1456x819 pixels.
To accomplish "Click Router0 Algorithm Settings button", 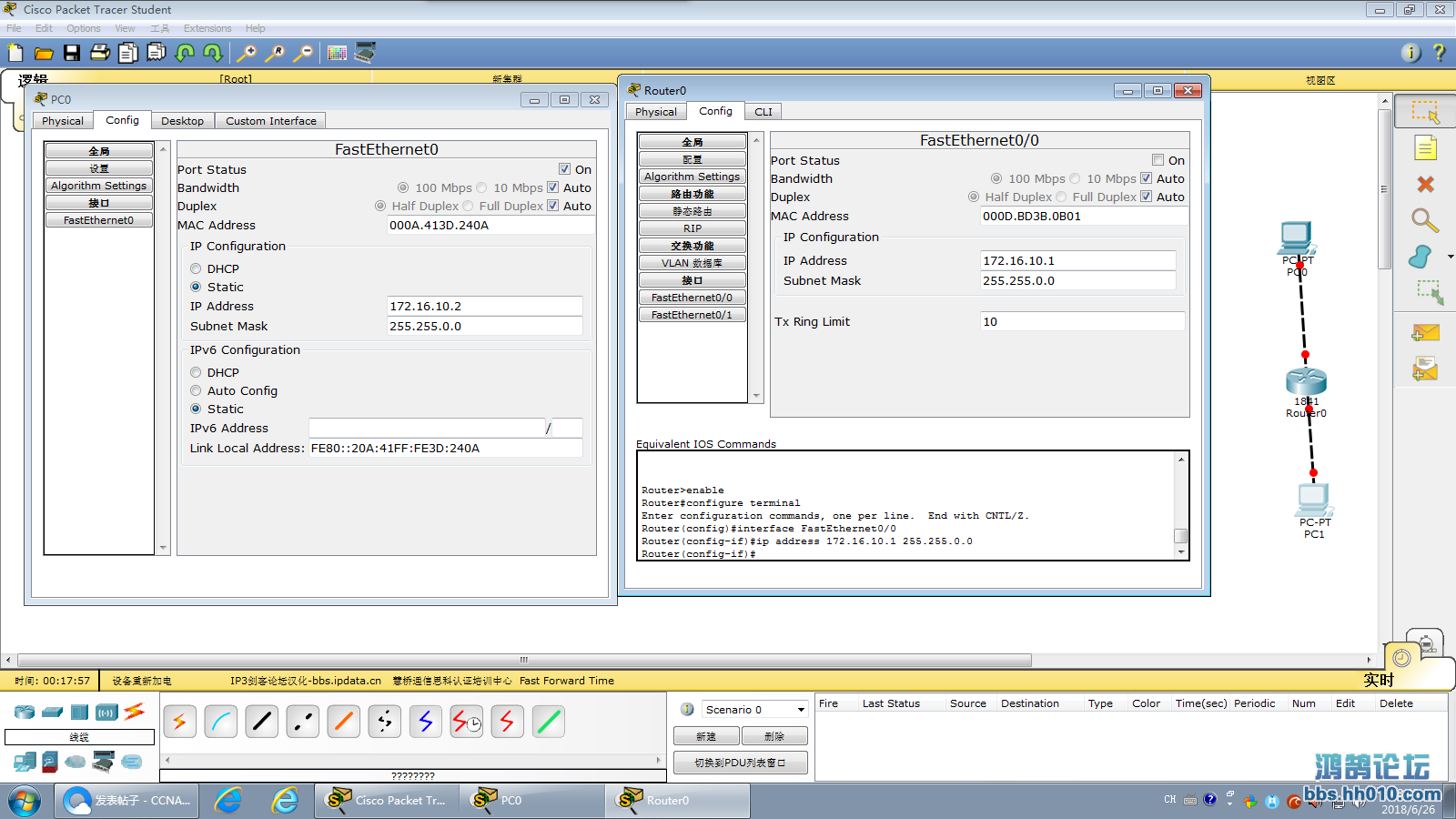I will pos(693,177).
